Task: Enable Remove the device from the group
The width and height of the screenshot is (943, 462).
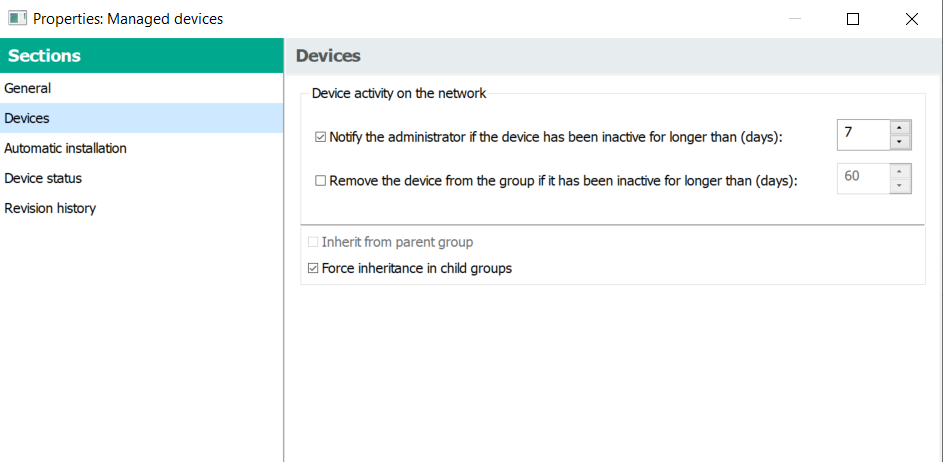Action: 321,181
